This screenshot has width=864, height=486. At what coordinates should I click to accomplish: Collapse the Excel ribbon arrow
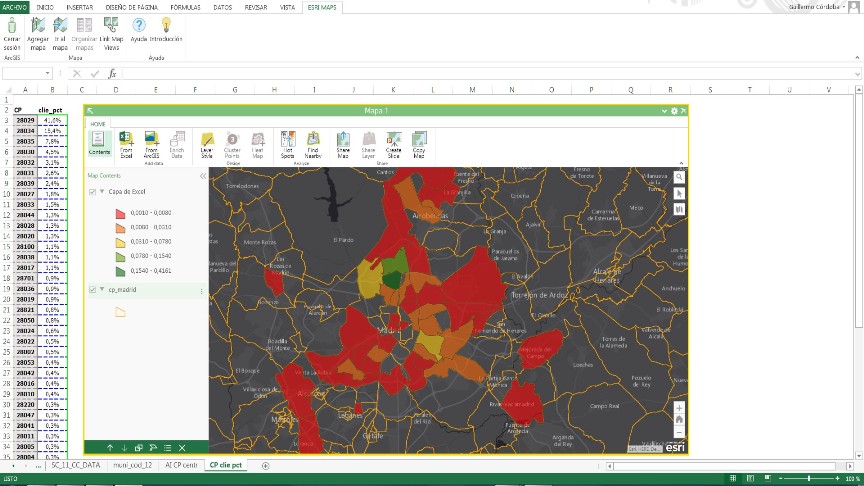(x=857, y=57)
